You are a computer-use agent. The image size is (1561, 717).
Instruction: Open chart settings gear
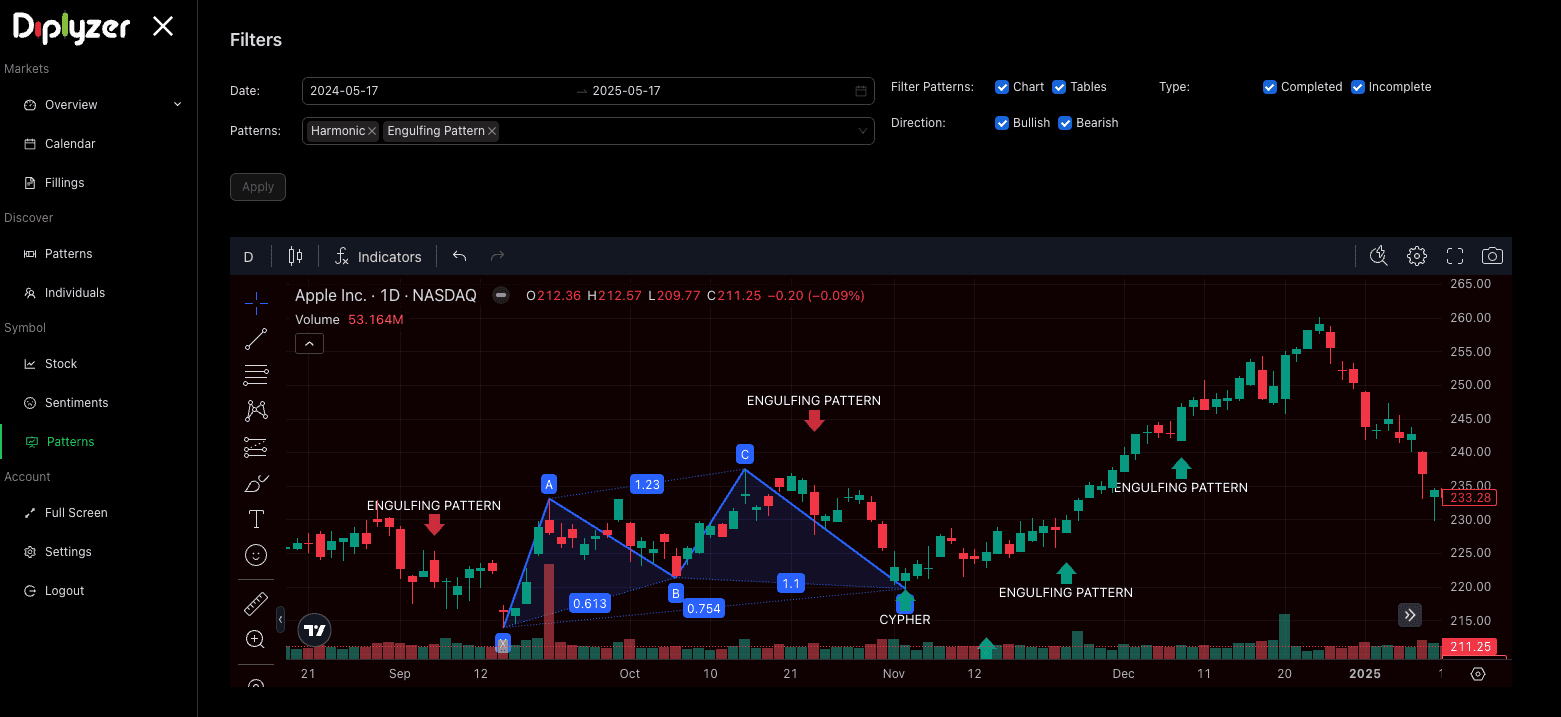pyautogui.click(x=1417, y=256)
